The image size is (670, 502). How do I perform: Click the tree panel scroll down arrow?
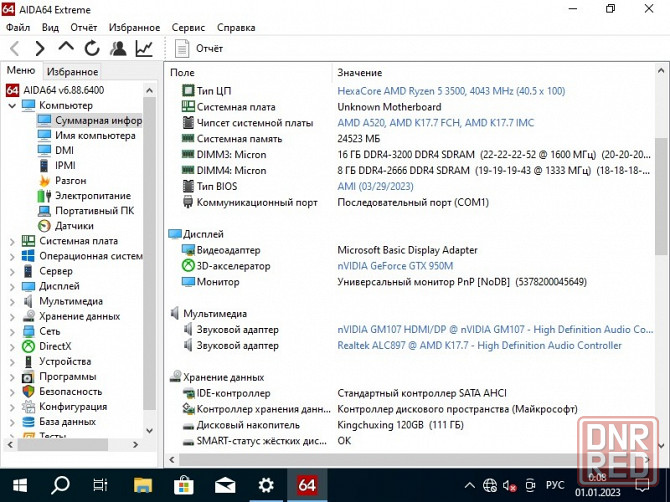[149, 431]
